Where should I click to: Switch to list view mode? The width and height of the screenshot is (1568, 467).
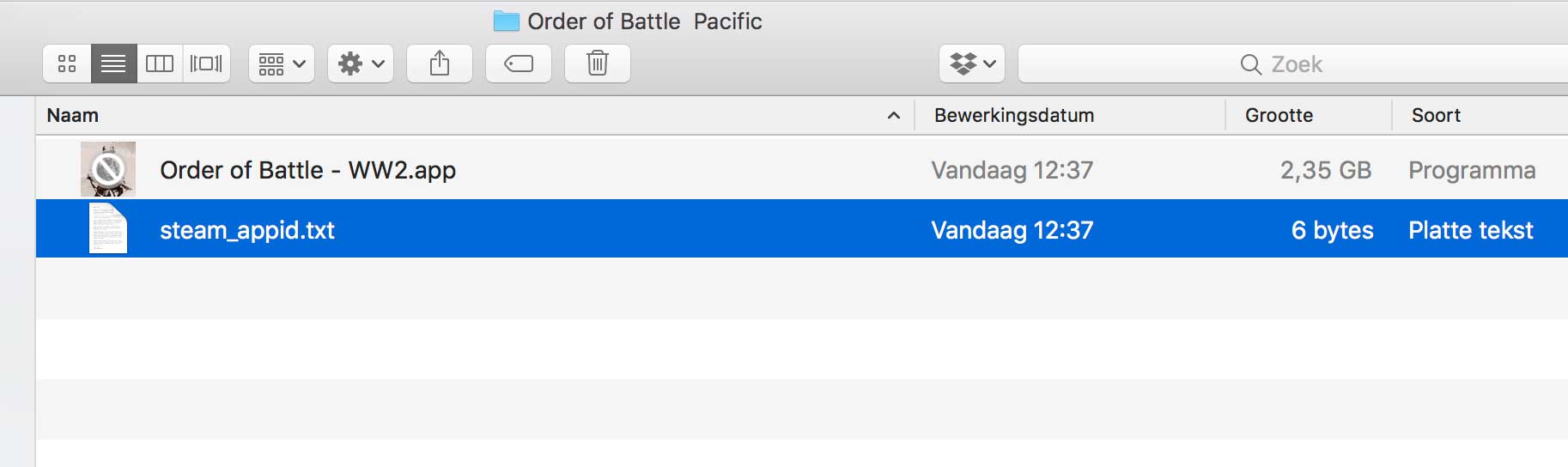pyautogui.click(x=113, y=64)
